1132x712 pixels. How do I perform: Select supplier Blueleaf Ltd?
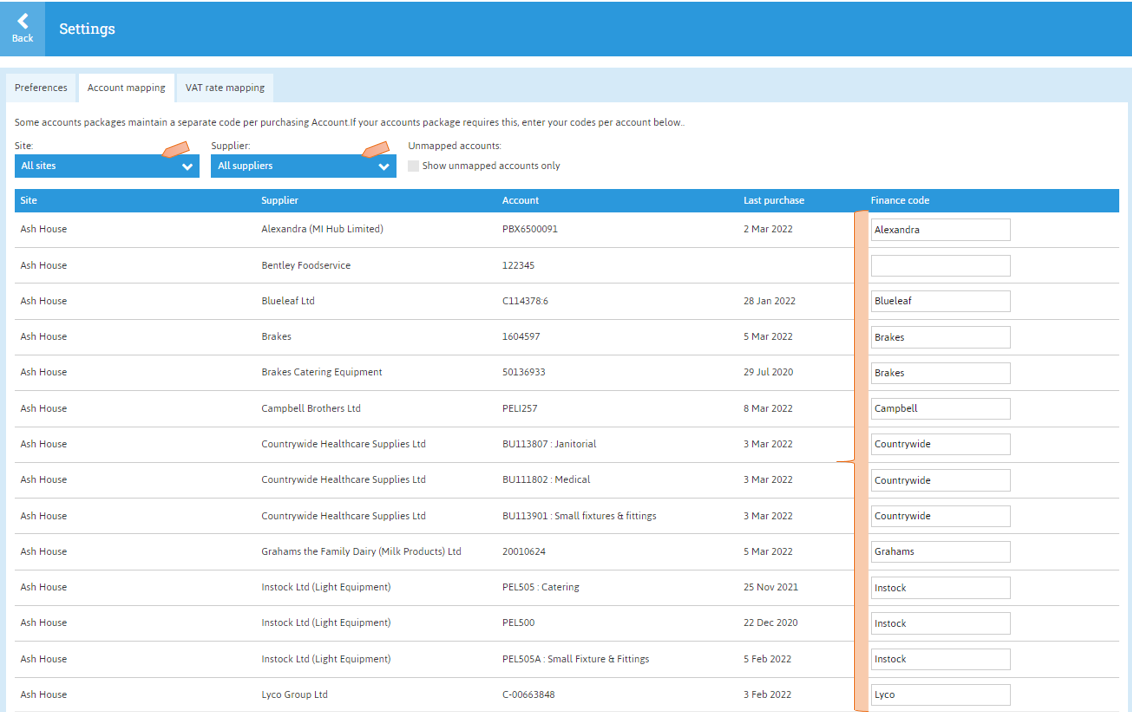pyautogui.click(x=288, y=300)
